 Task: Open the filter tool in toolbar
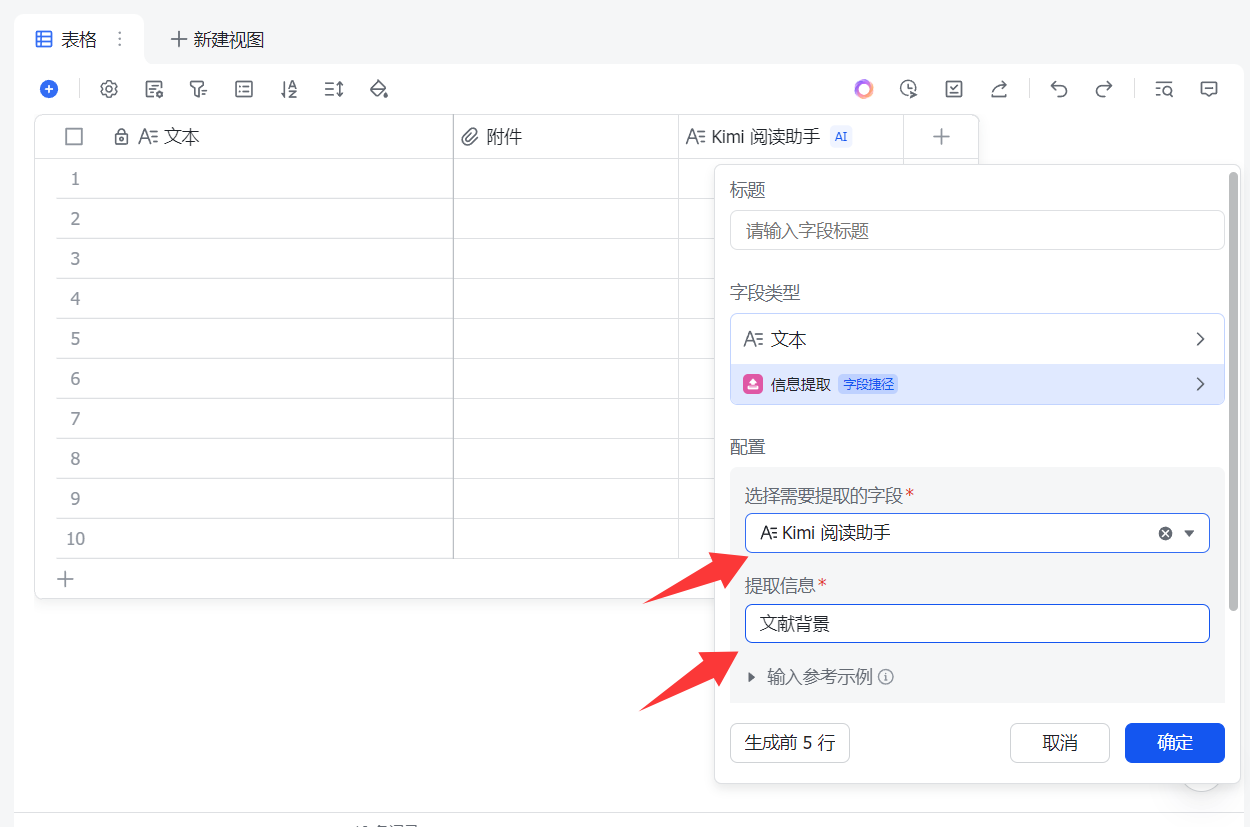coord(198,89)
